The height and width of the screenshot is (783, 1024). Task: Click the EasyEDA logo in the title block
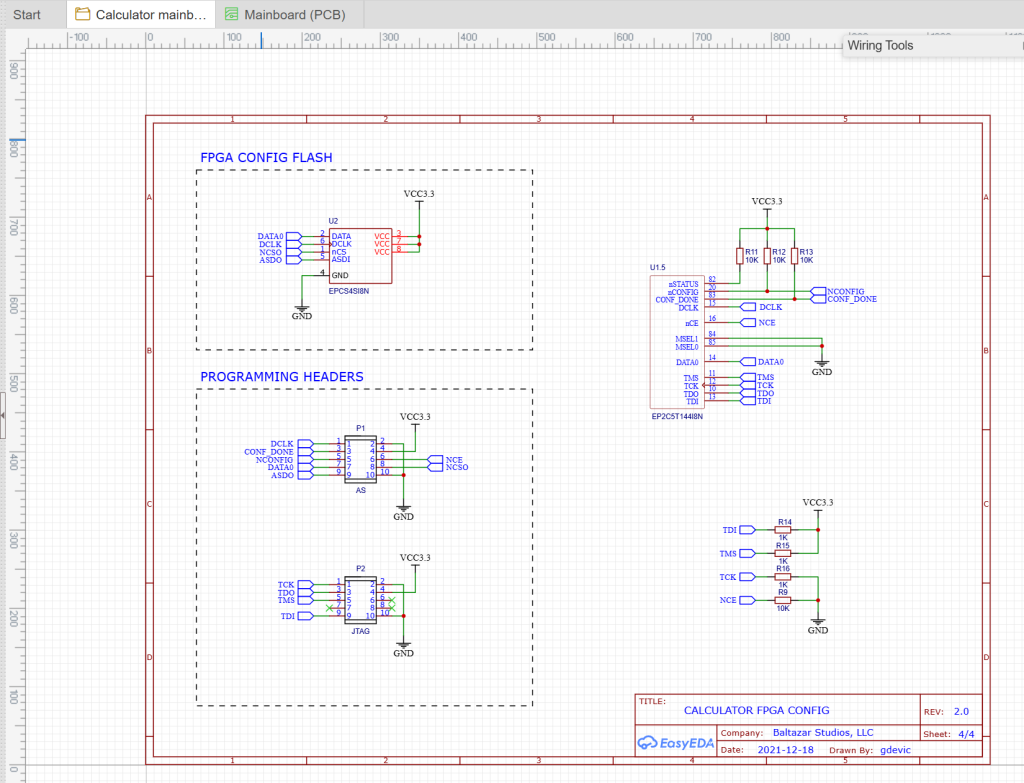[675, 742]
